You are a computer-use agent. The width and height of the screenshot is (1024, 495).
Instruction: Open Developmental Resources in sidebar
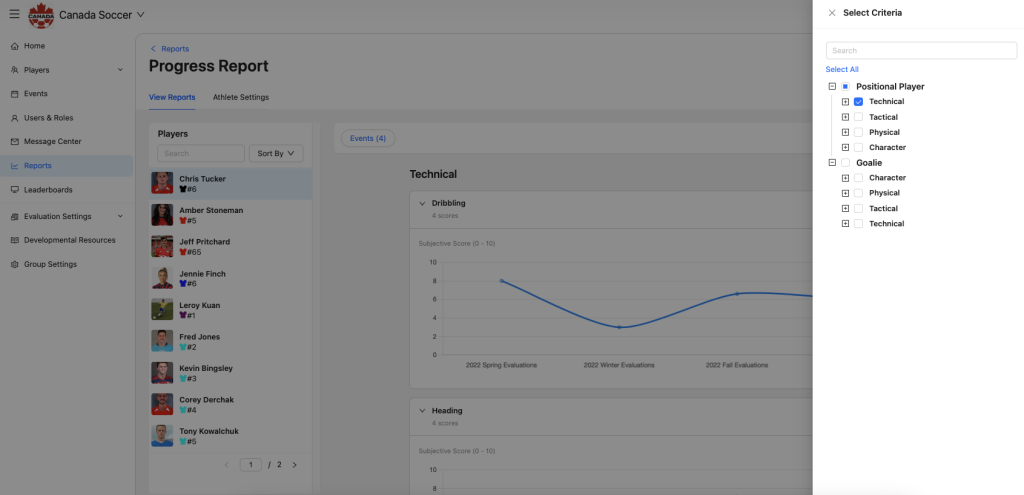click(x=69, y=240)
